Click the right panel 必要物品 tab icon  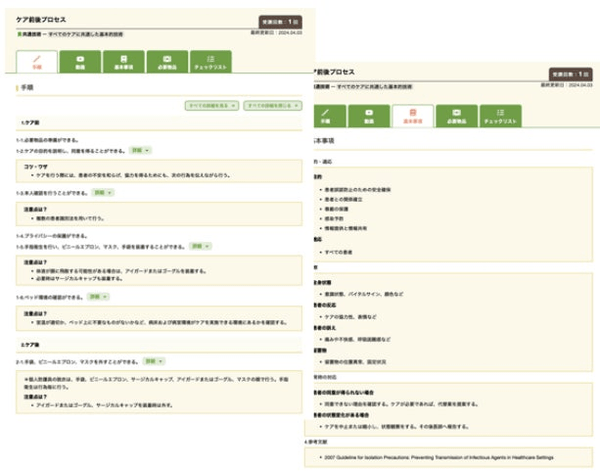[457, 112]
